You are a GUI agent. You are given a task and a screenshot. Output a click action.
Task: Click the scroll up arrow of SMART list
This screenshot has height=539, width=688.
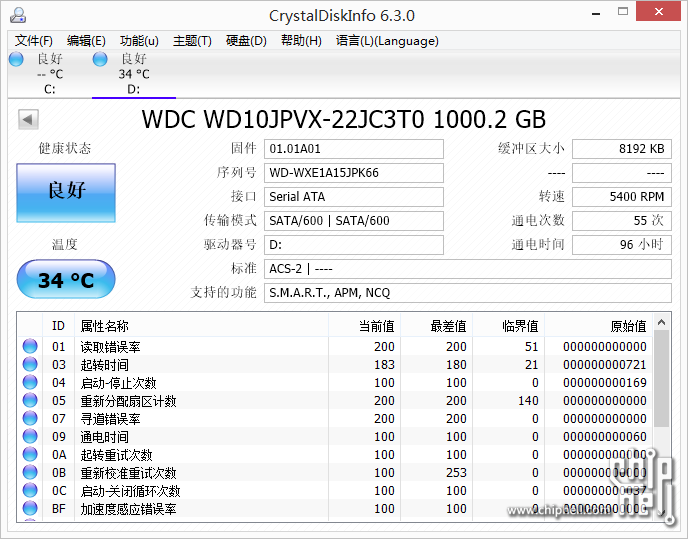click(662, 323)
